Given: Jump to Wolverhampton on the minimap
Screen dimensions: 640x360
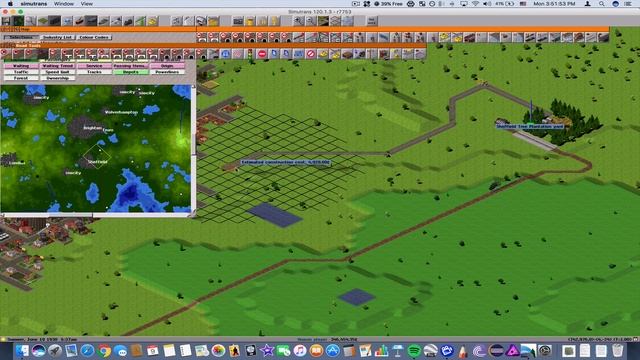Looking at the screenshot, I should point(121,112).
